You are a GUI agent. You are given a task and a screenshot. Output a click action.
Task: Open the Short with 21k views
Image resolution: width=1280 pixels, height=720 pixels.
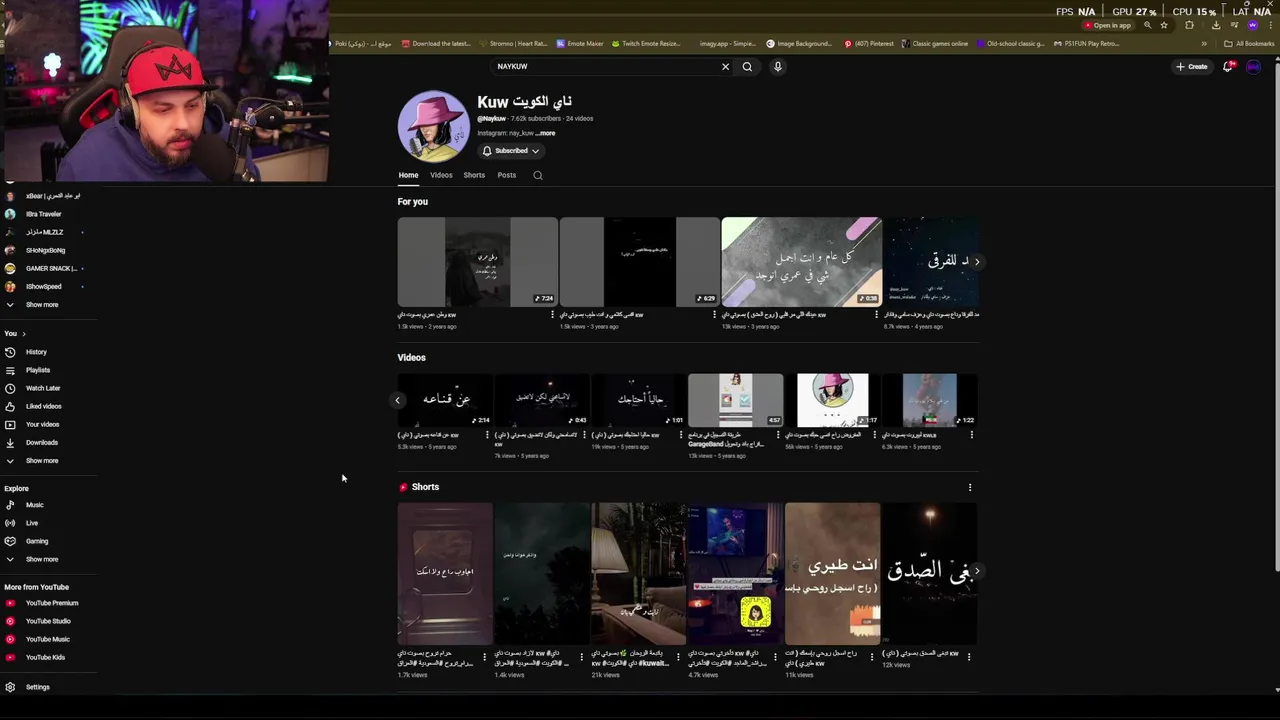point(638,574)
